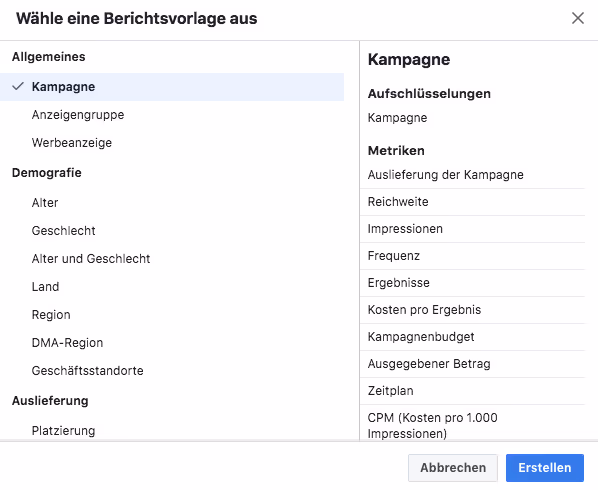Pick the Alter demographic template
This screenshot has height=490, width=598.
click(x=172, y=203)
